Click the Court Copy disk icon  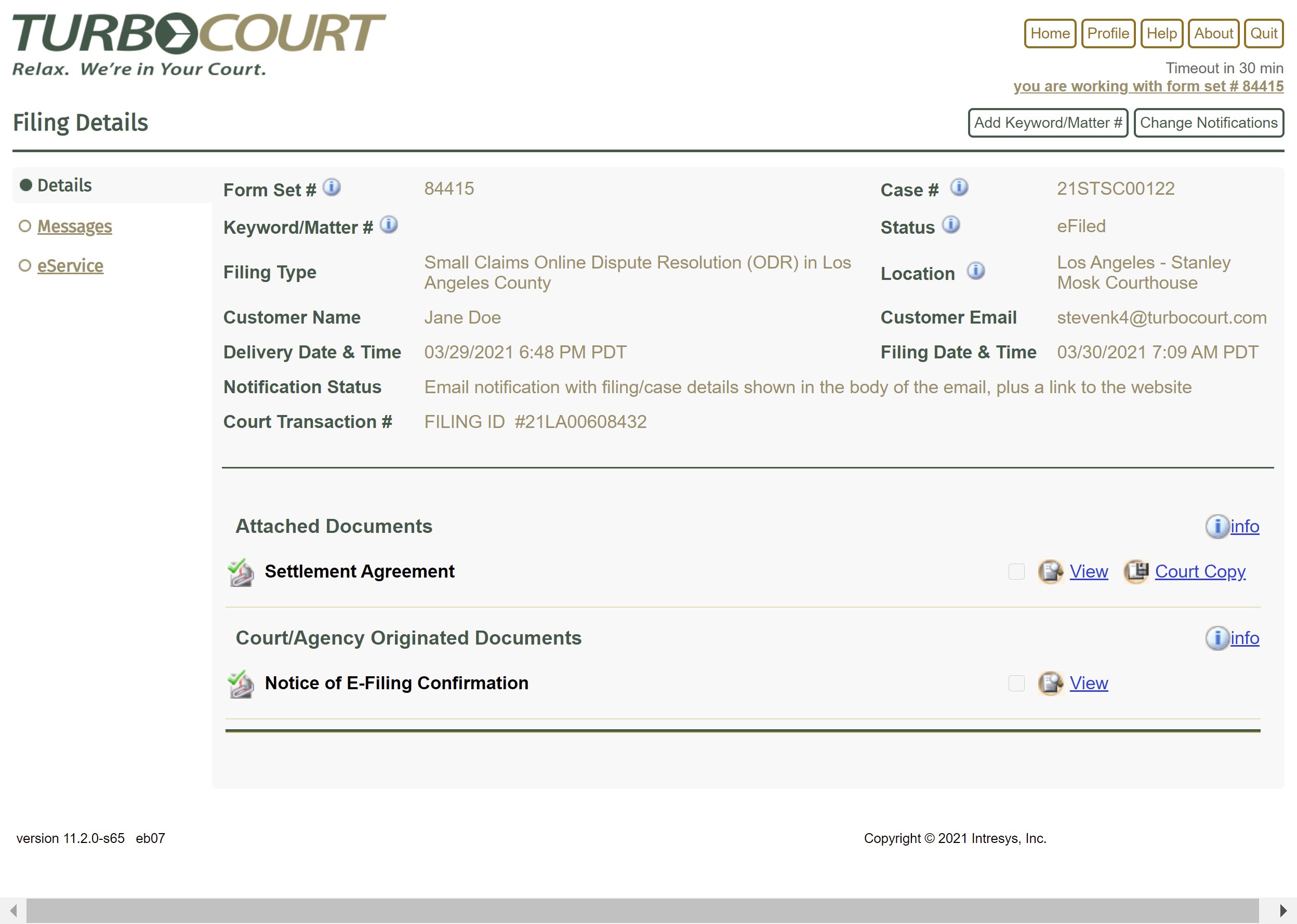click(x=1136, y=572)
